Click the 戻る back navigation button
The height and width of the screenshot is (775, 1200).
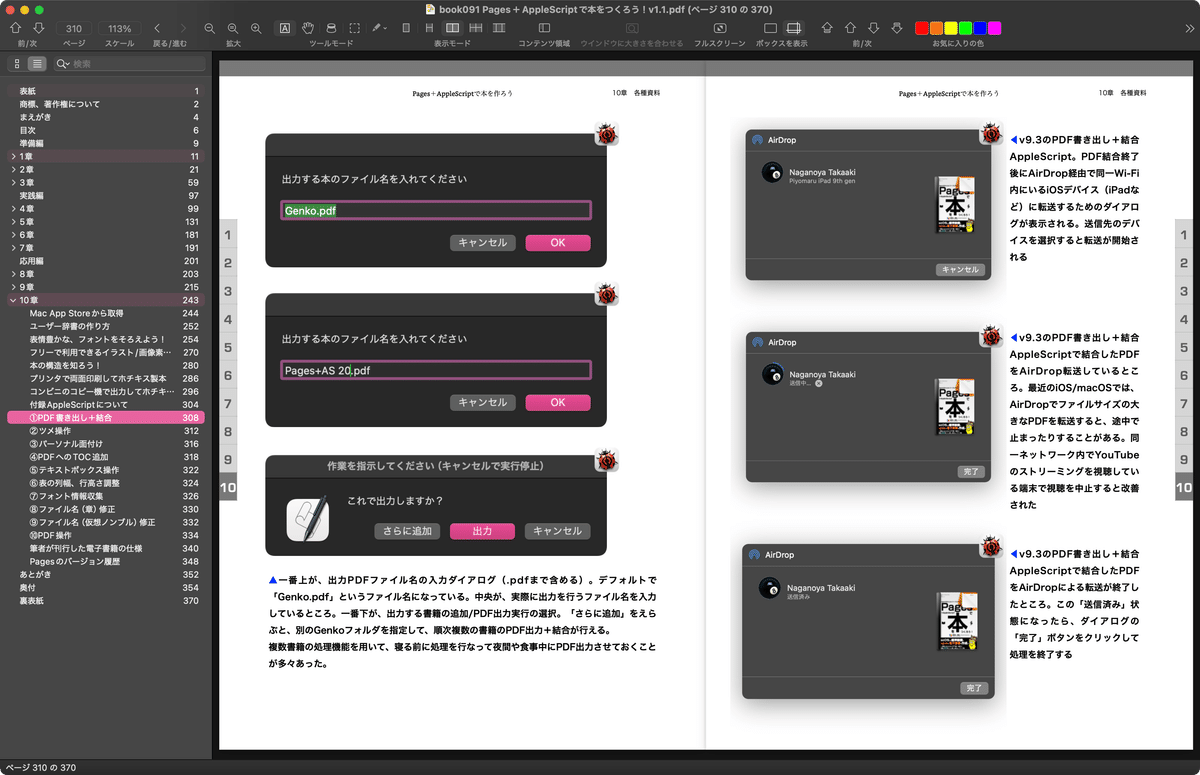click(157, 28)
